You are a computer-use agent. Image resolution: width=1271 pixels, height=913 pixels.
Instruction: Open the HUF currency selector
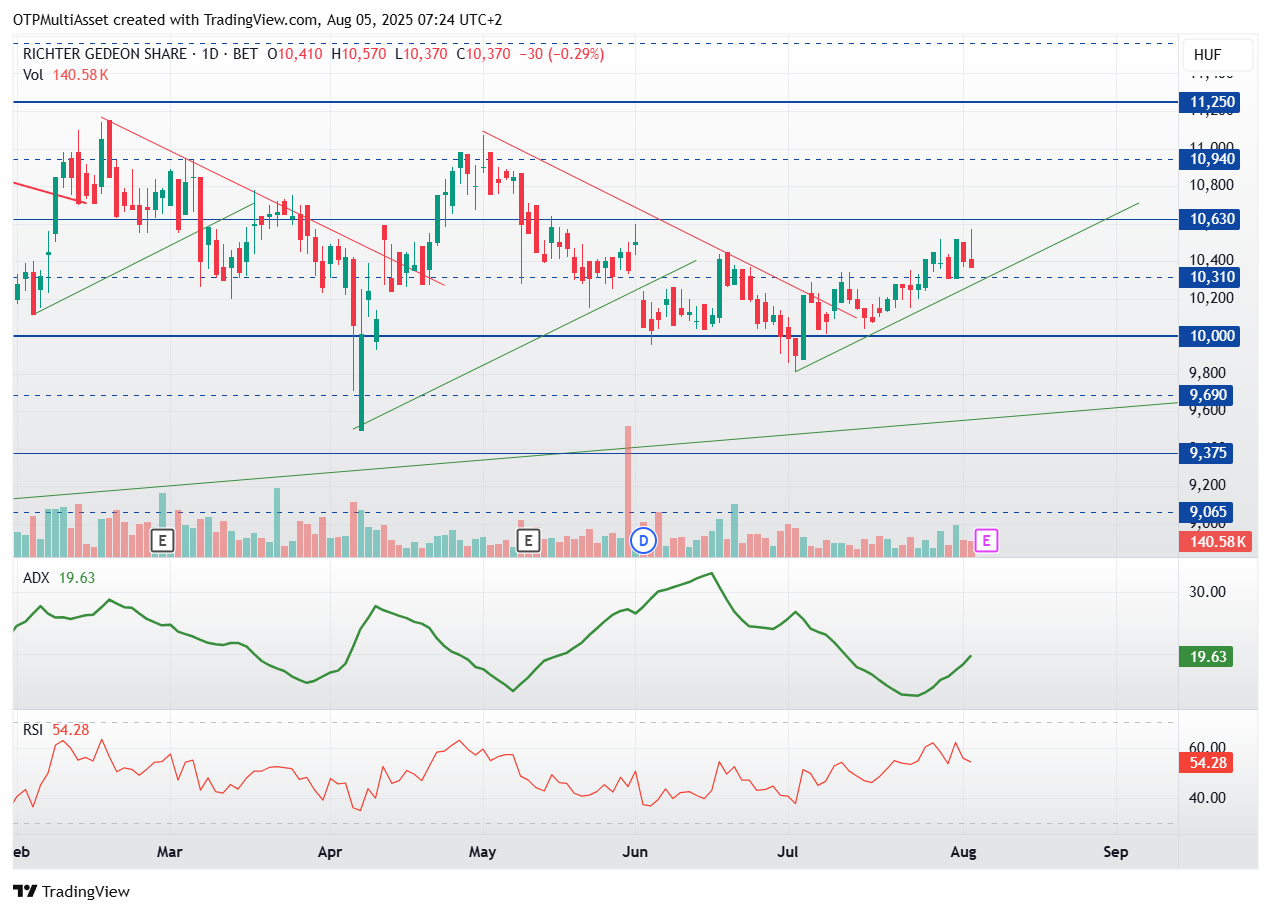tap(1208, 55)
